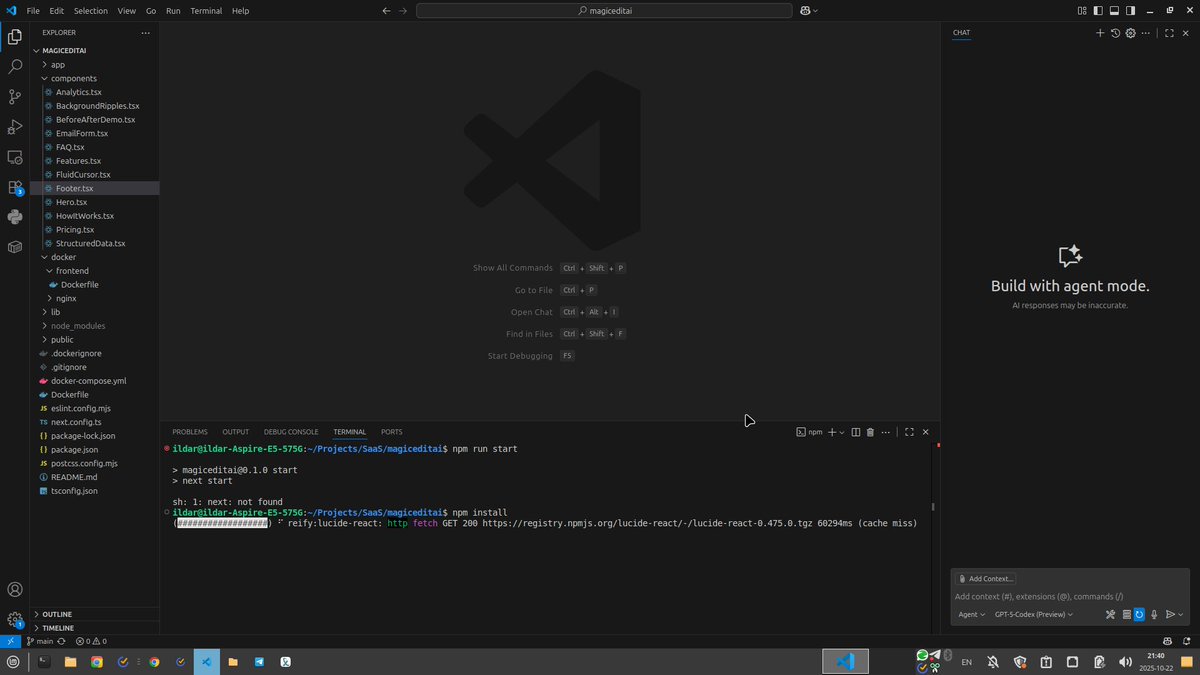Screen dimensions: 1200x675
Task: Open the Source Control view
Action: tap(14, 97)
